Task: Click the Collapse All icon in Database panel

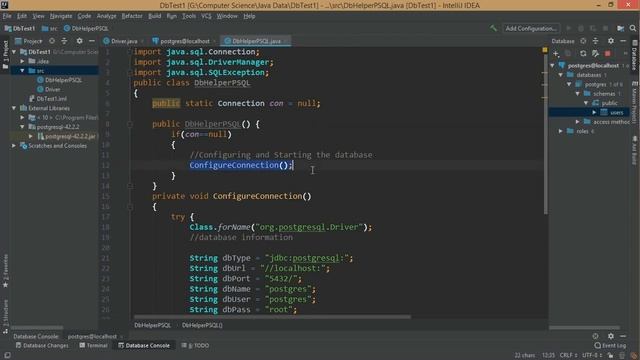Action: [596, 41]
